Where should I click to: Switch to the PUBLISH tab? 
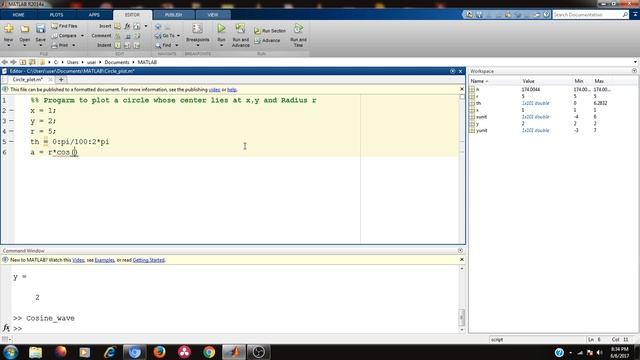(x=173, y=15)
